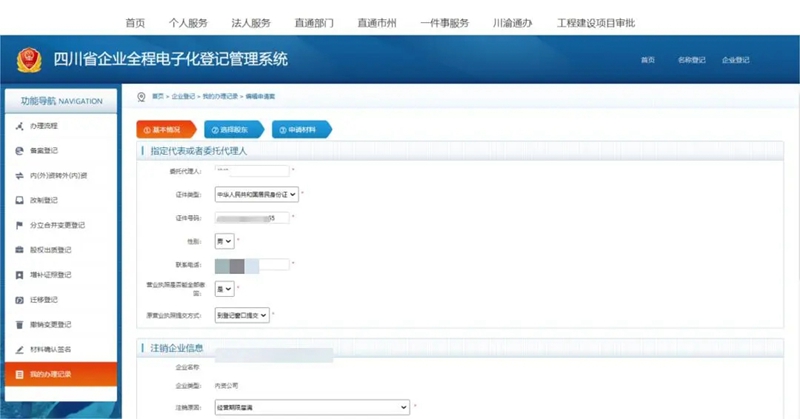This screenshot has height=419, width=800.
Task: Click the document icon for 我的办理记录
Action: [x=19, y=375]
